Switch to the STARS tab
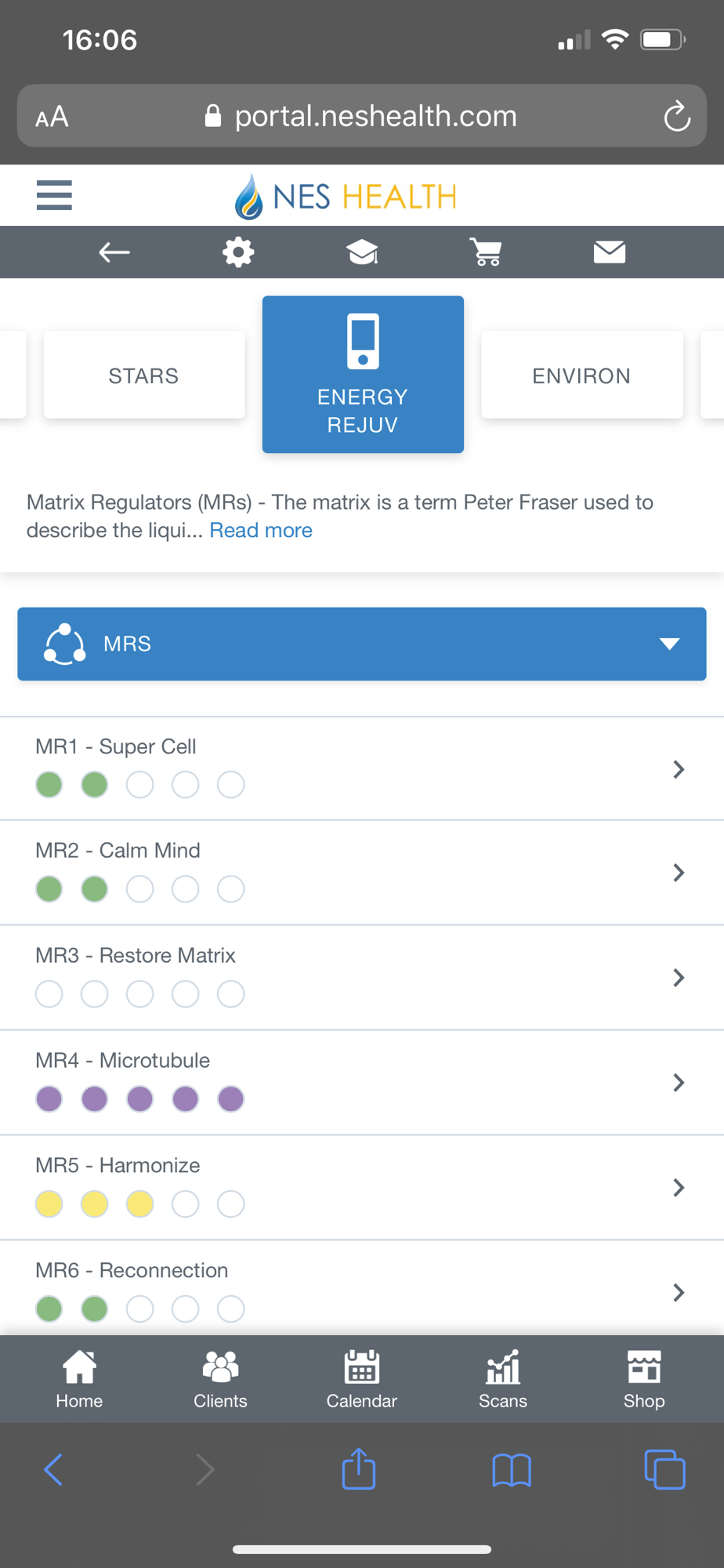Image resolution: width=724 pixels, height=1568 pixels. (x=144, y=376)
